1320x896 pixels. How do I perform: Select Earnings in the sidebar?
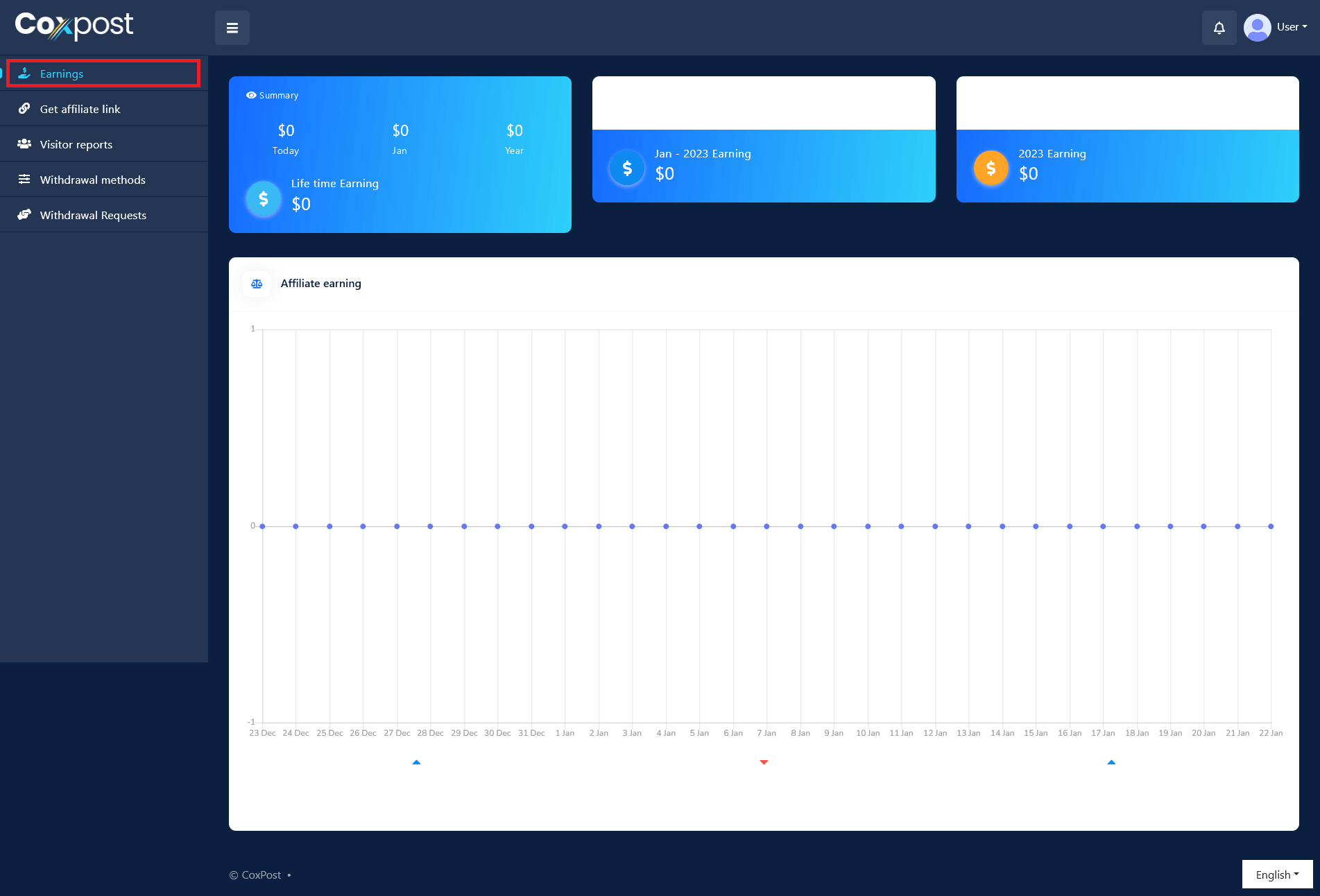pos(62,74)
